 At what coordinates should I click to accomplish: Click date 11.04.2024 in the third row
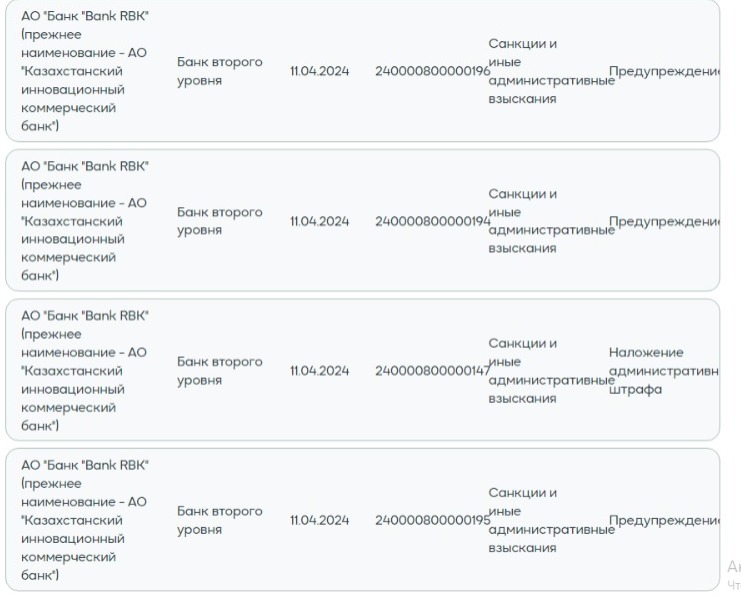tap(319, 371)
